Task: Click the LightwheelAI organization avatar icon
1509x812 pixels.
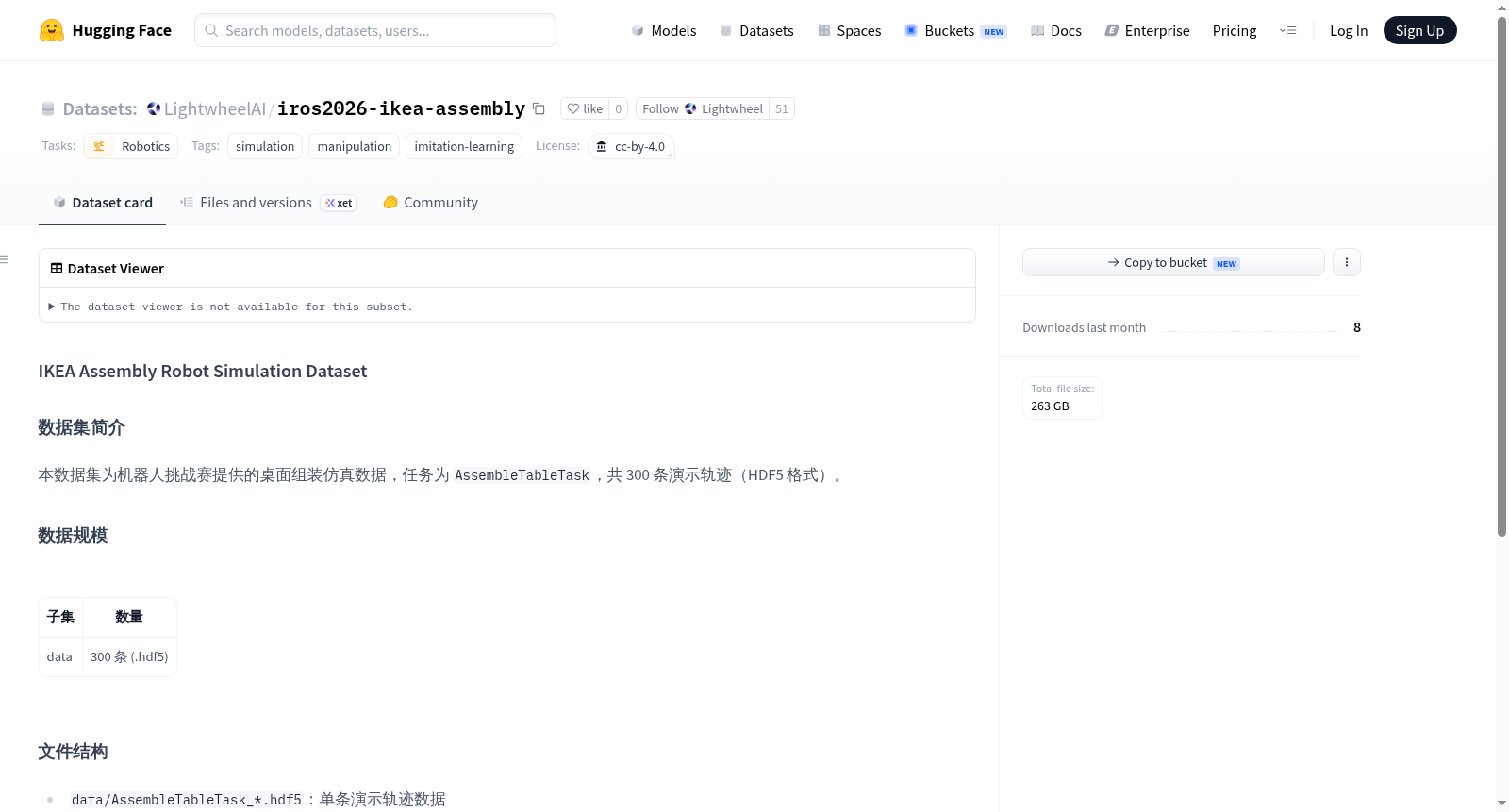Action: coord(154,108)
